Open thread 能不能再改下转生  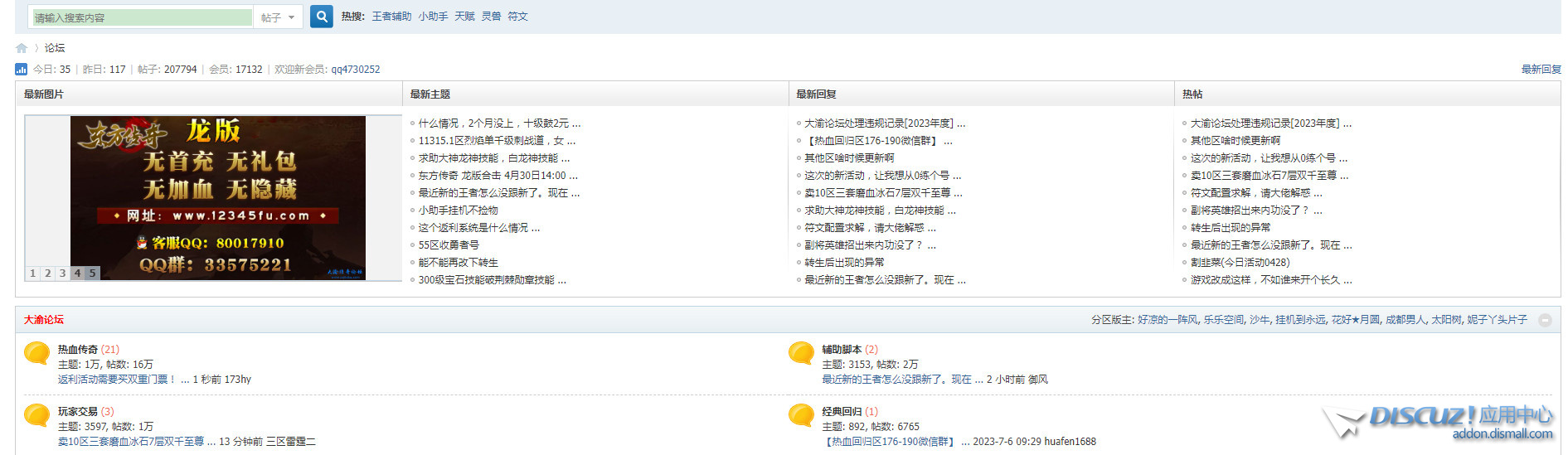[458, 263]
